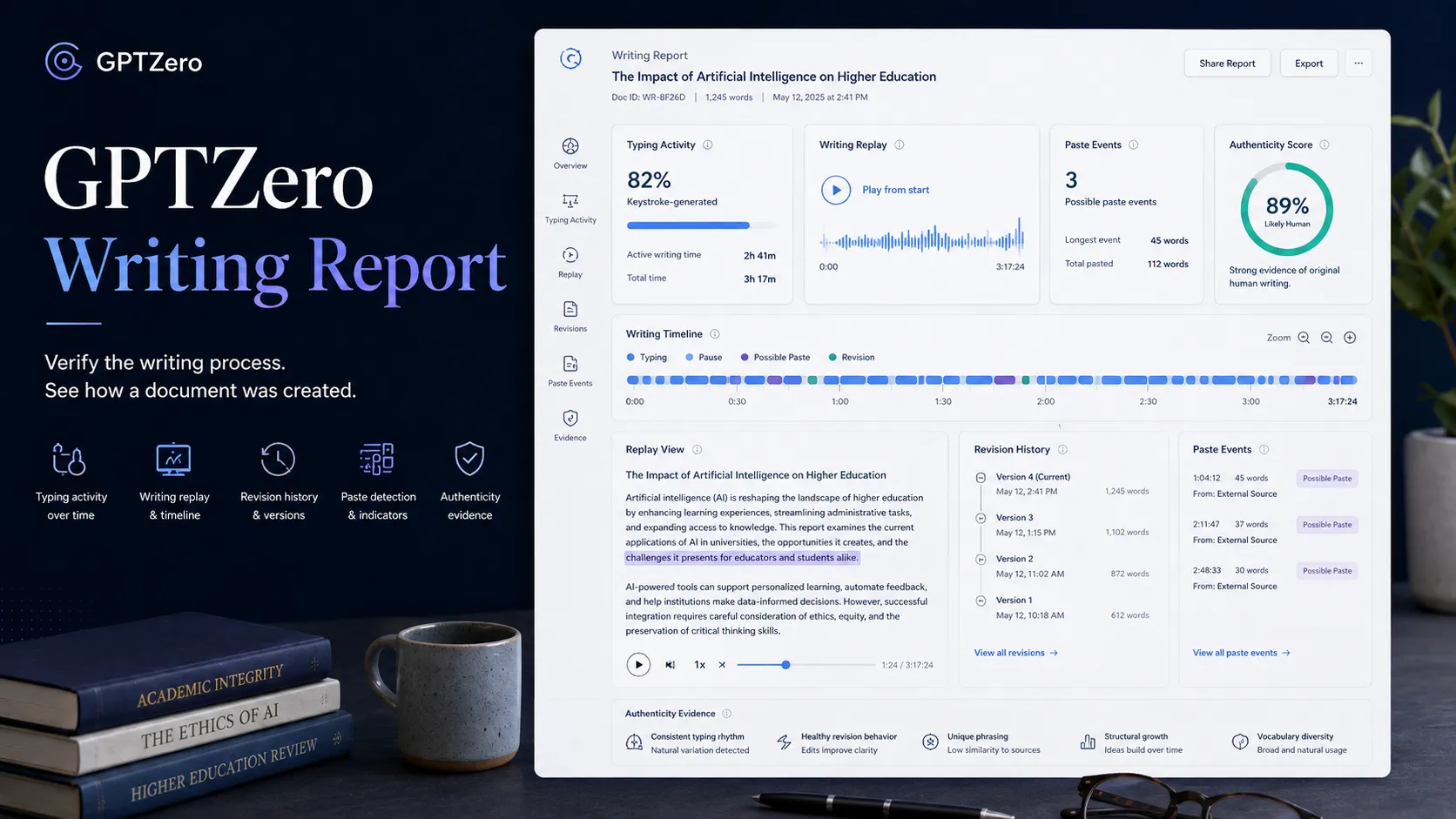Open the Overview sidebar section

point(570,153)
